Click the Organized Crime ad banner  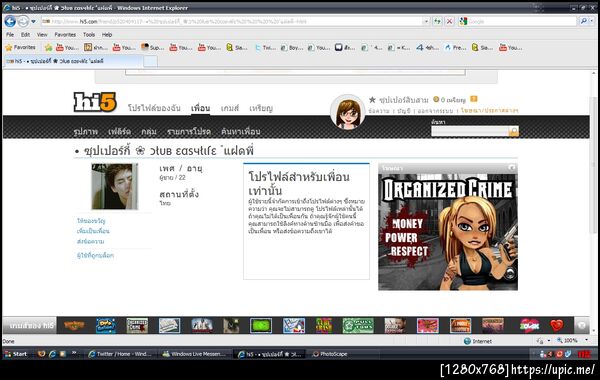click(448, 232)
